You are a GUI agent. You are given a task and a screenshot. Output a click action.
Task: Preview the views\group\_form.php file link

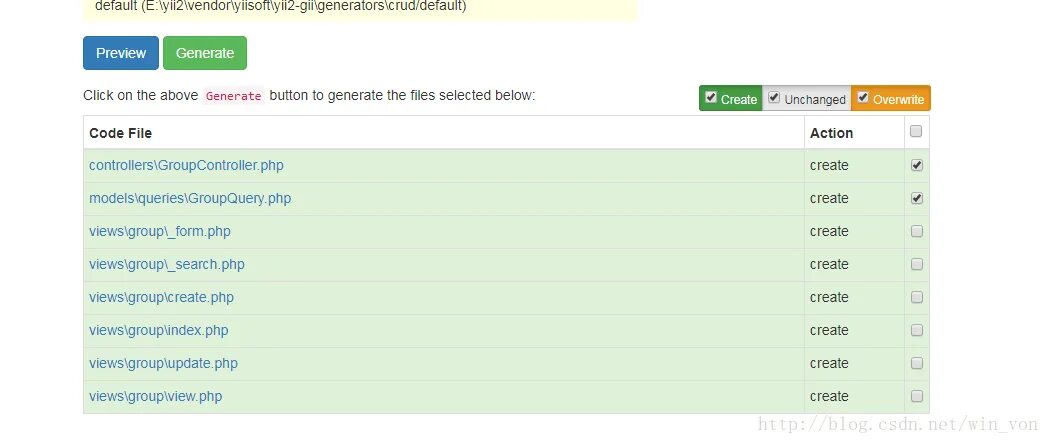(x=160, y=231)
